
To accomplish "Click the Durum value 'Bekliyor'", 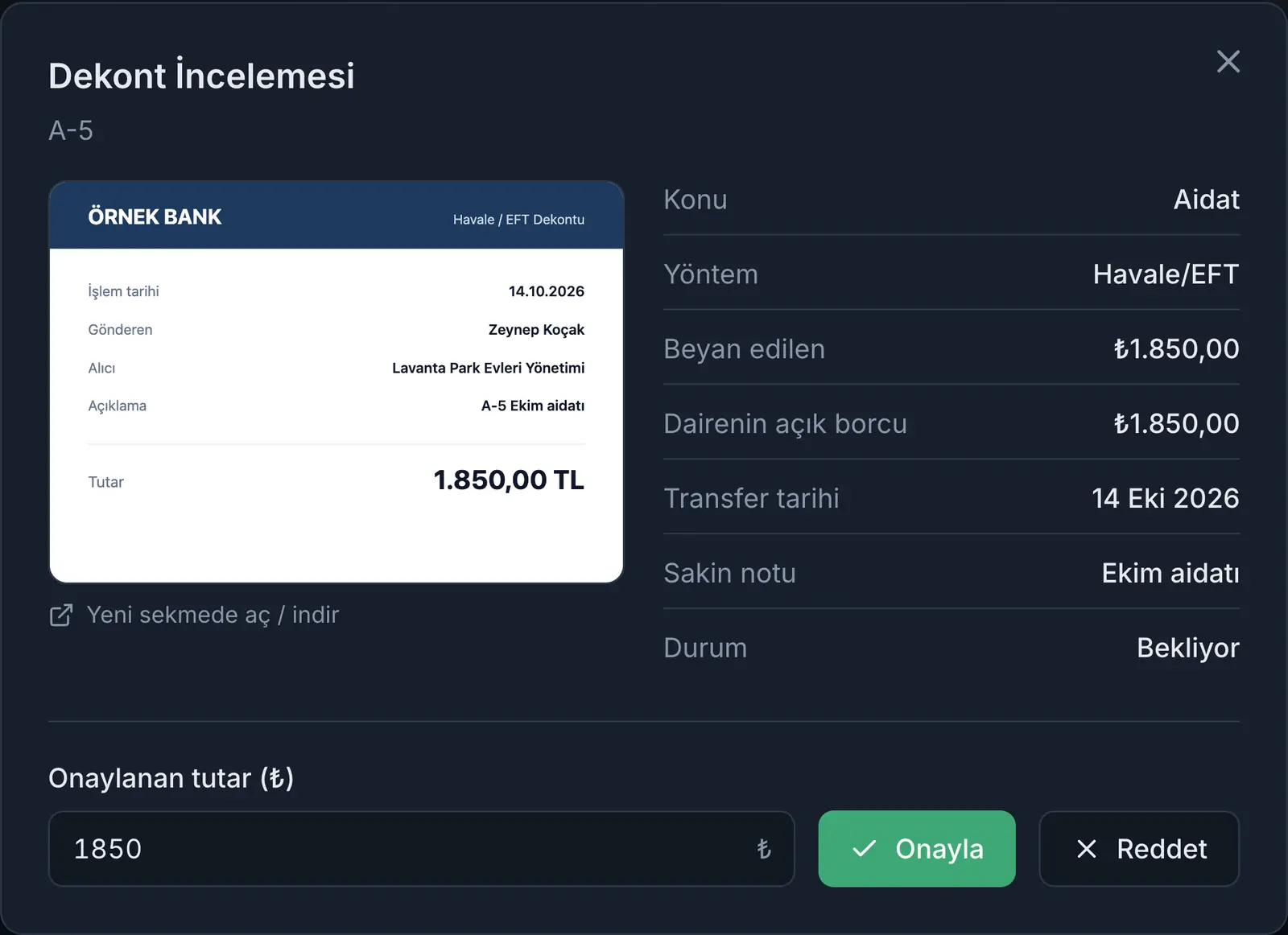I will (x=1187, y=649).
